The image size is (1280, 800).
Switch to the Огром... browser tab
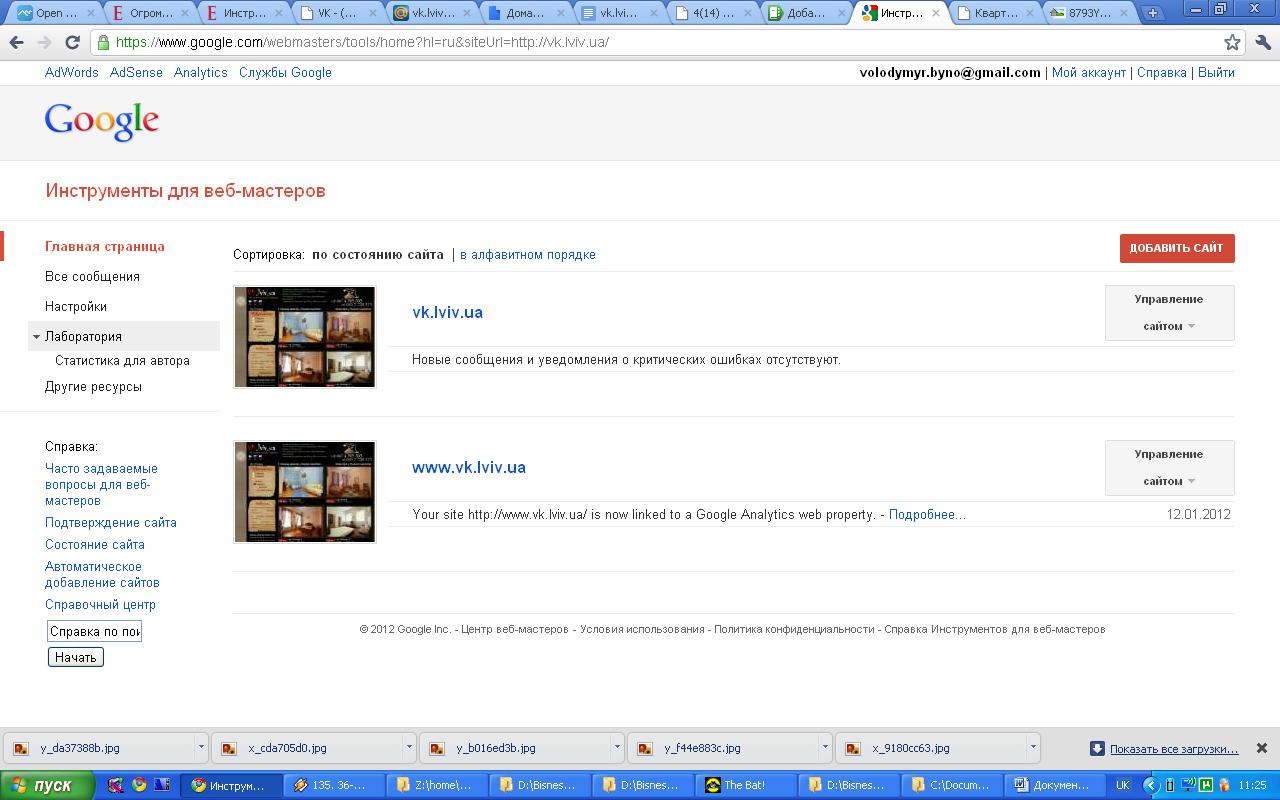[150, 13]
